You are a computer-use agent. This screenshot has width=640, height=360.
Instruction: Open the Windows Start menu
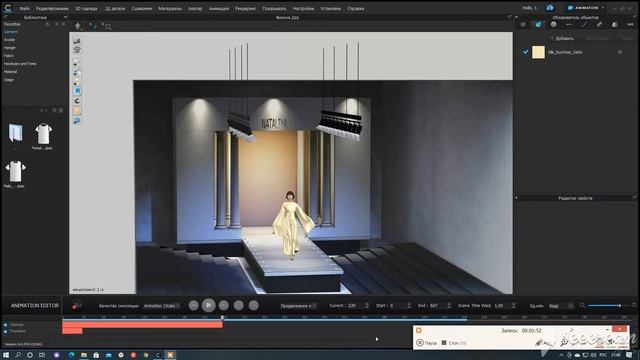[x=6, y=355]
